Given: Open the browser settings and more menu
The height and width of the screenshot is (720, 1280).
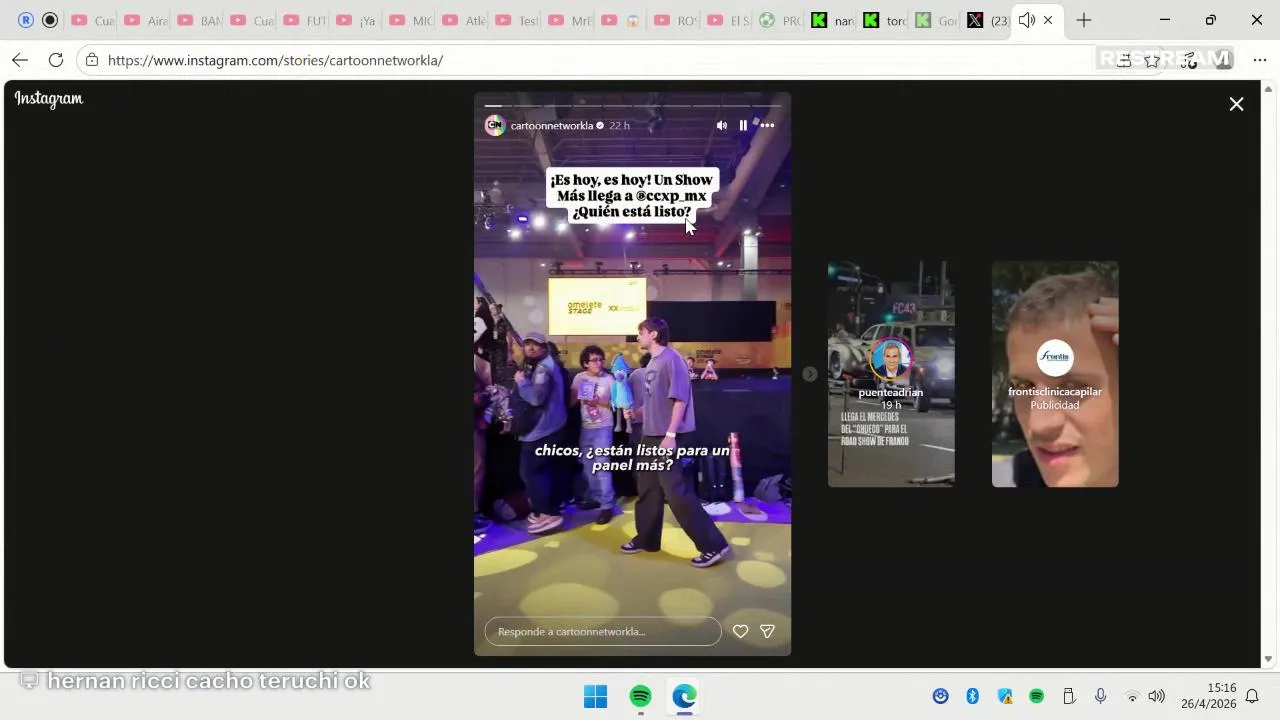Looking at the screenshot, I should pos(1259,60).
